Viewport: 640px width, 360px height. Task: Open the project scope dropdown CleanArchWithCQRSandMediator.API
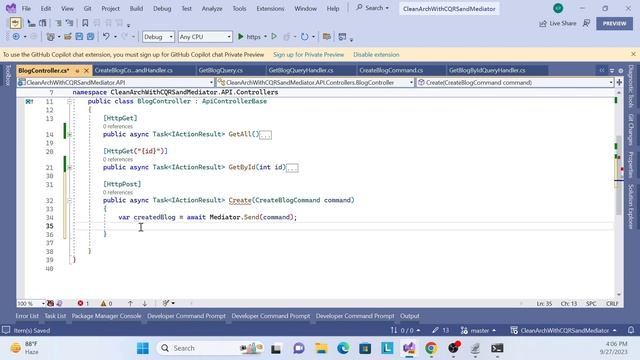116,82
